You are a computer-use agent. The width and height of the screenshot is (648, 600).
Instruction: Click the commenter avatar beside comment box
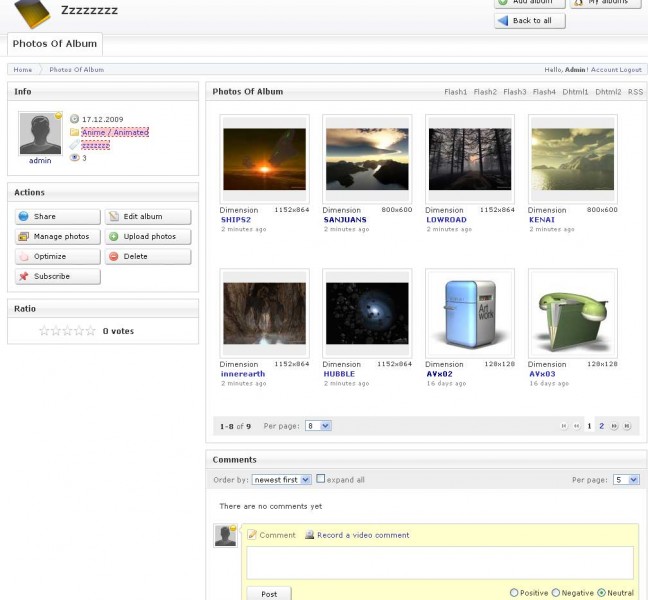click(x=225, y=536)
